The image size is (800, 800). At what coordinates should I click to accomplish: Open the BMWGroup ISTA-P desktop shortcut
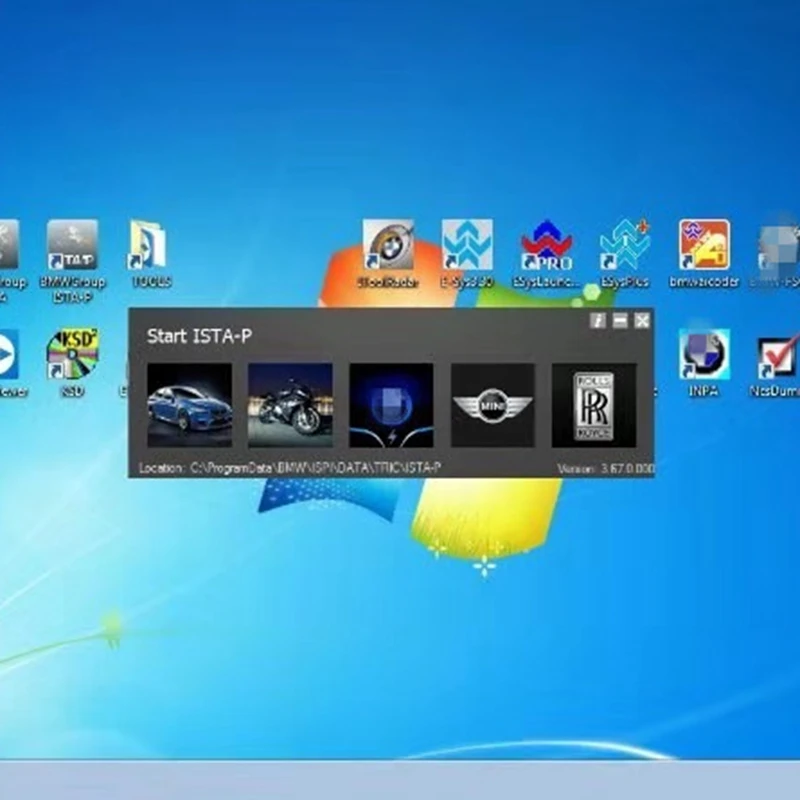click(72, 260)
